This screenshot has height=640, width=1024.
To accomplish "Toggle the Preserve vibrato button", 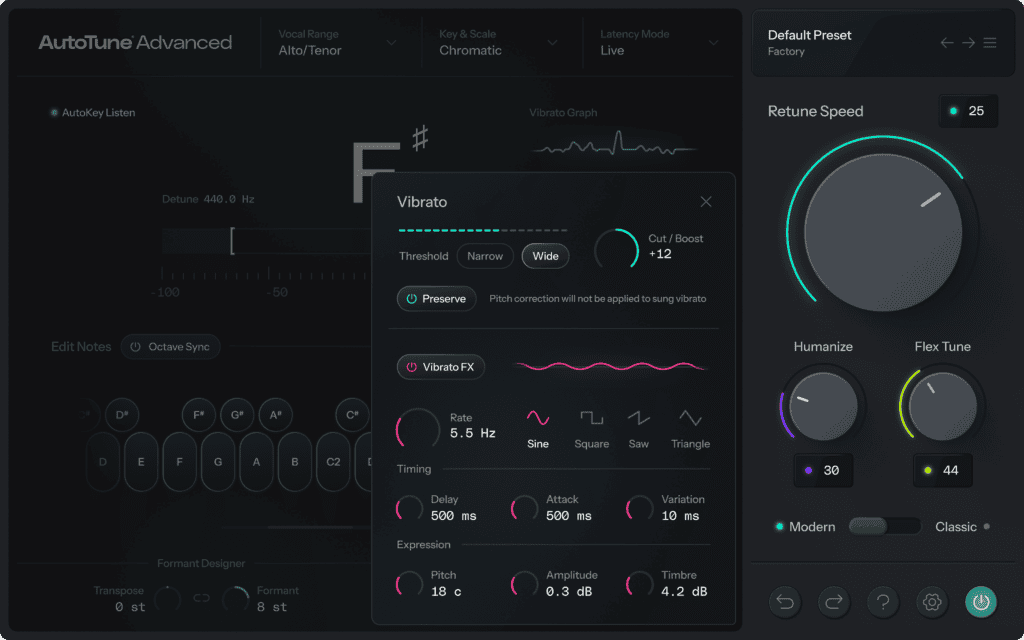I will point(436,299).
